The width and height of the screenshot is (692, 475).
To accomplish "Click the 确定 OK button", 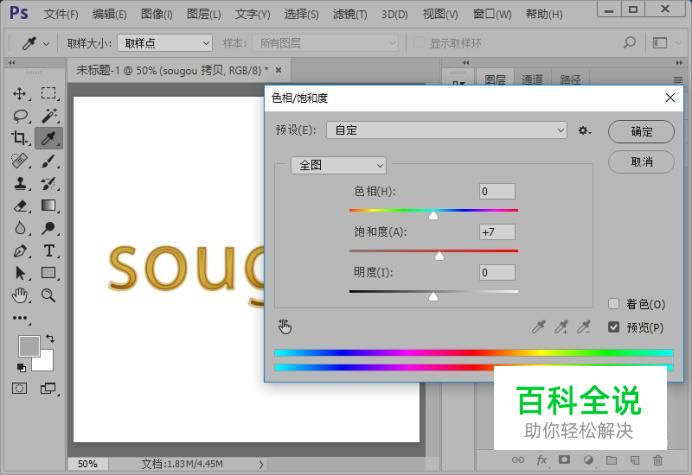I will coord(641,131).
